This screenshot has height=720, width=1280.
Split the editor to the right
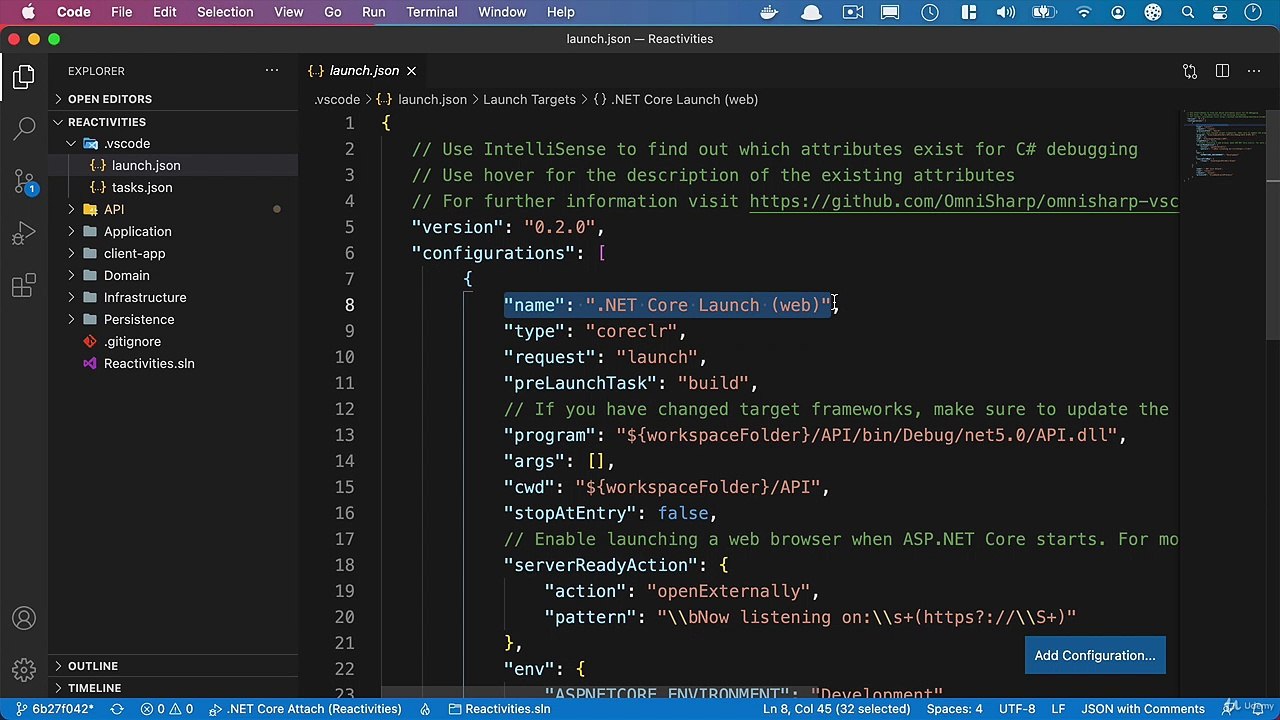1222,71
